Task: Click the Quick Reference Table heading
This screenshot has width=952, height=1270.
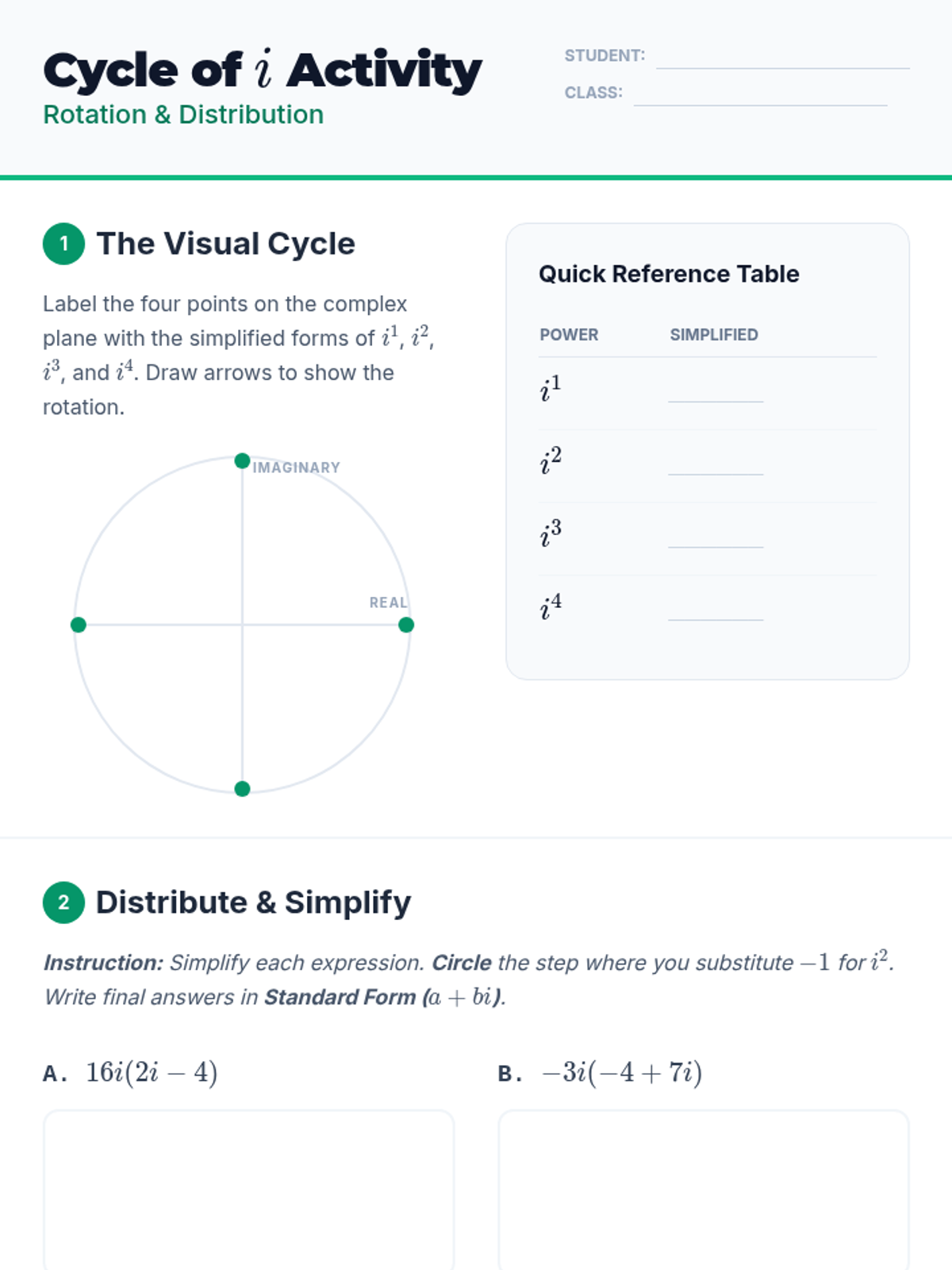Action: (x=669, y=274)
